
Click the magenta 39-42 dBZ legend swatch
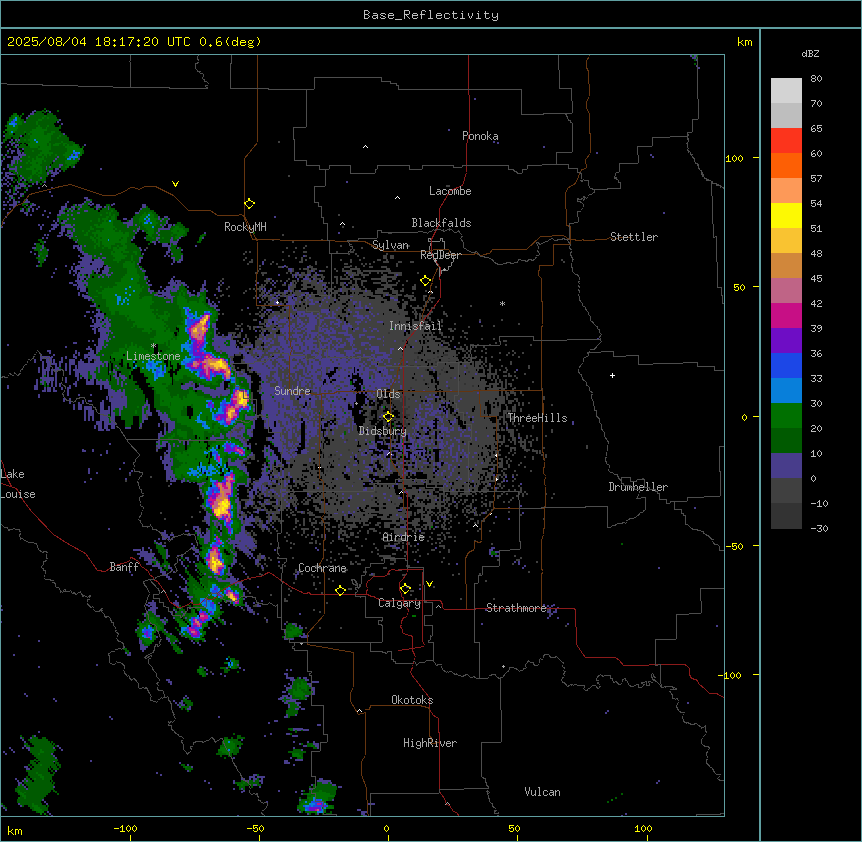pyautogui.click(x=786, y=315)
